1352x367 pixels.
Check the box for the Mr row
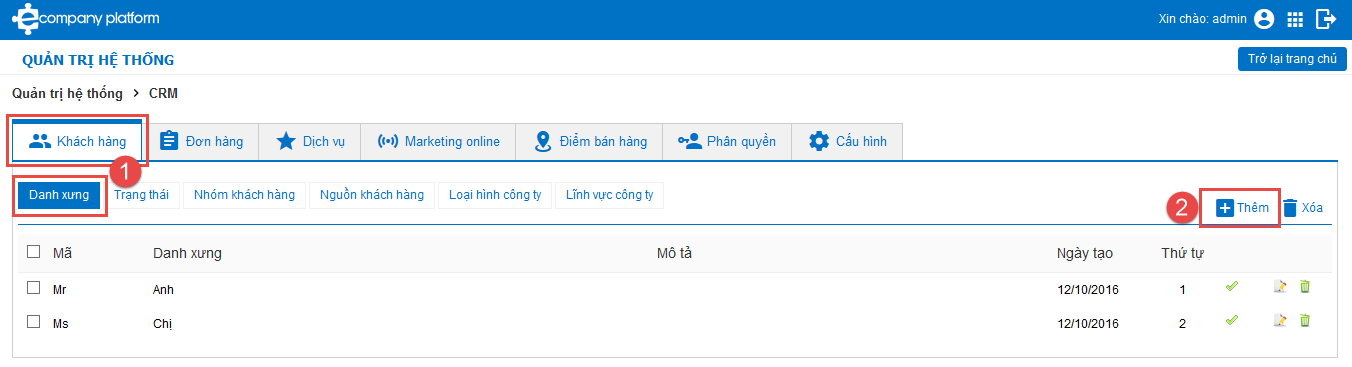34,288
